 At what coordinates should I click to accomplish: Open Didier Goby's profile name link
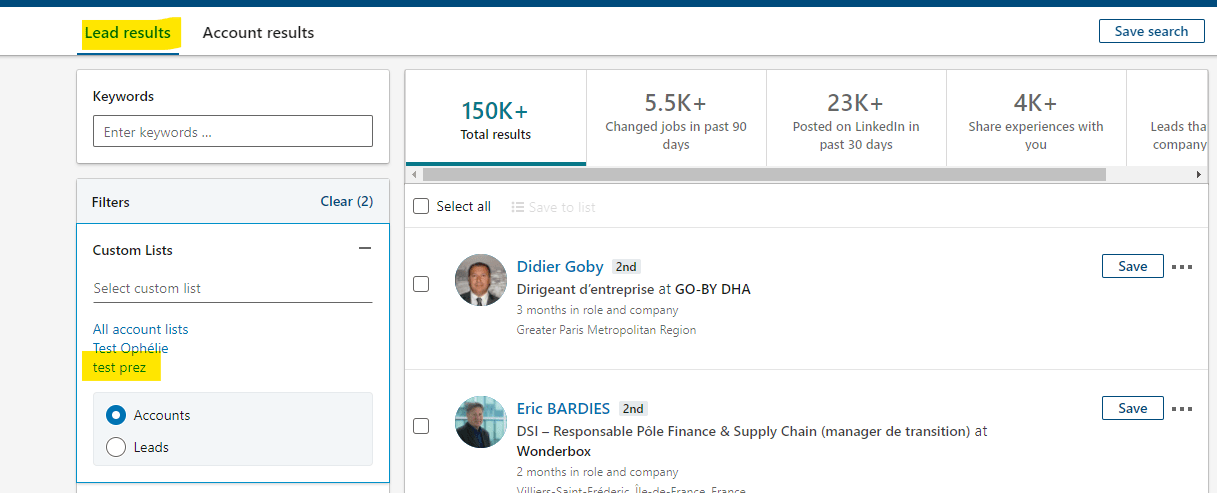(x=560, y=266)
